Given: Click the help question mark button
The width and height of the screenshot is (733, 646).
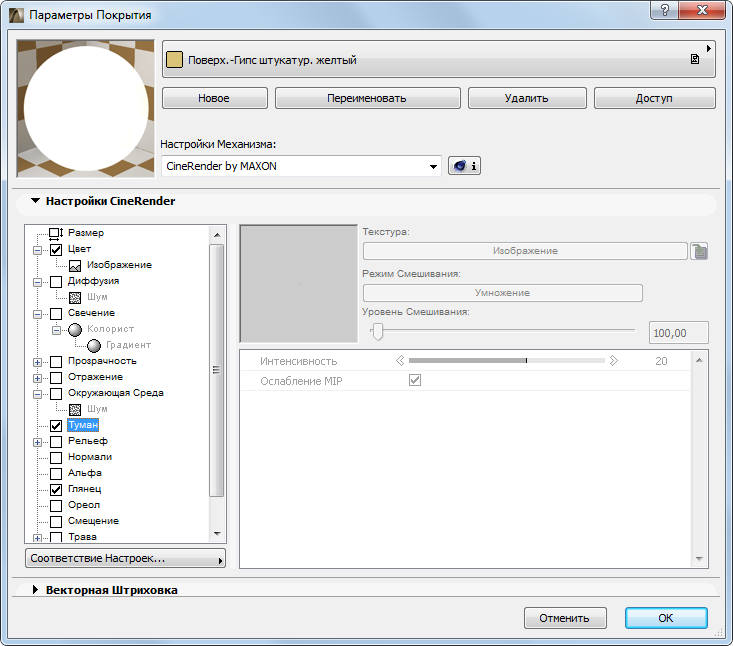Looking at the screenshot, I should point(665,10).
